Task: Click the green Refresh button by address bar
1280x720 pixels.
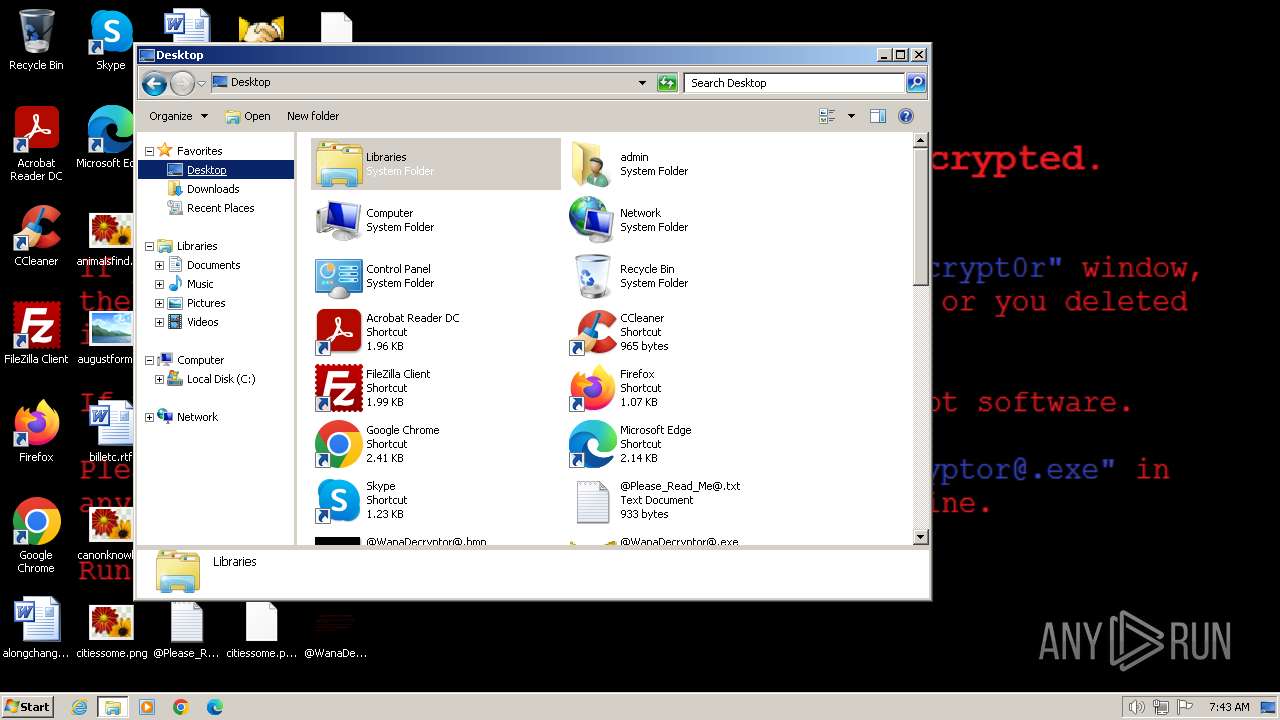Action: [x=667, y=83]
